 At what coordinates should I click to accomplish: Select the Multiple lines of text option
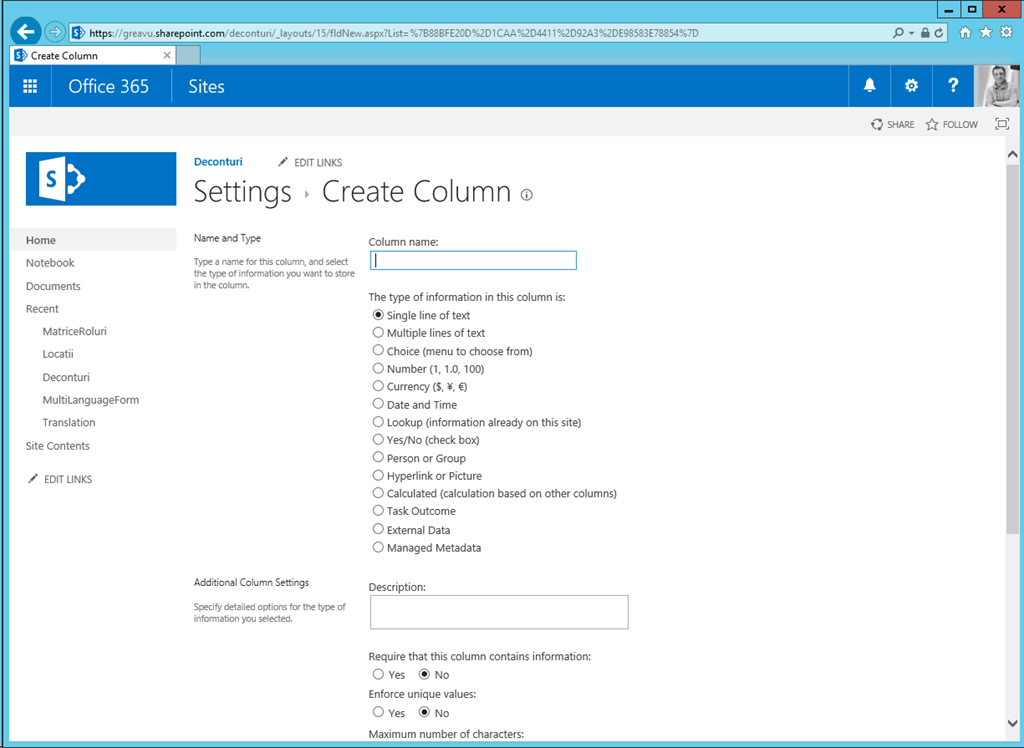coord(378,333)
